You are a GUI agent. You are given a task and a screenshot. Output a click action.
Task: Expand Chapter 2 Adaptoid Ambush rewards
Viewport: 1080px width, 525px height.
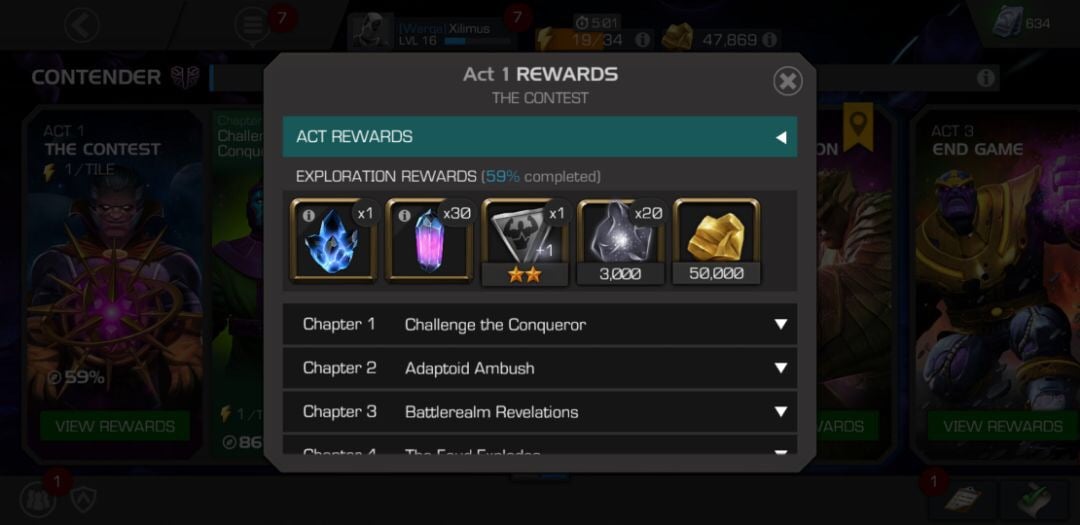[x=539, y=368]
